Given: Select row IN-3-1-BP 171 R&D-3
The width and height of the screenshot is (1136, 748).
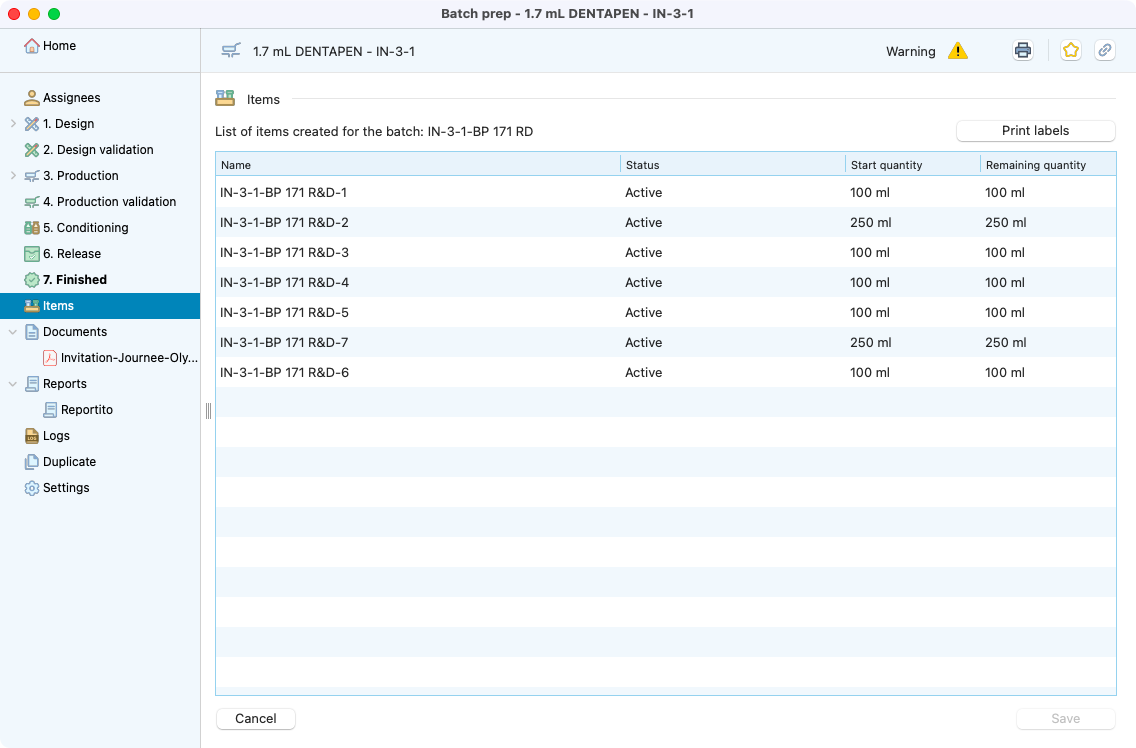Looking at the screenshot, I should pos(666,252).
